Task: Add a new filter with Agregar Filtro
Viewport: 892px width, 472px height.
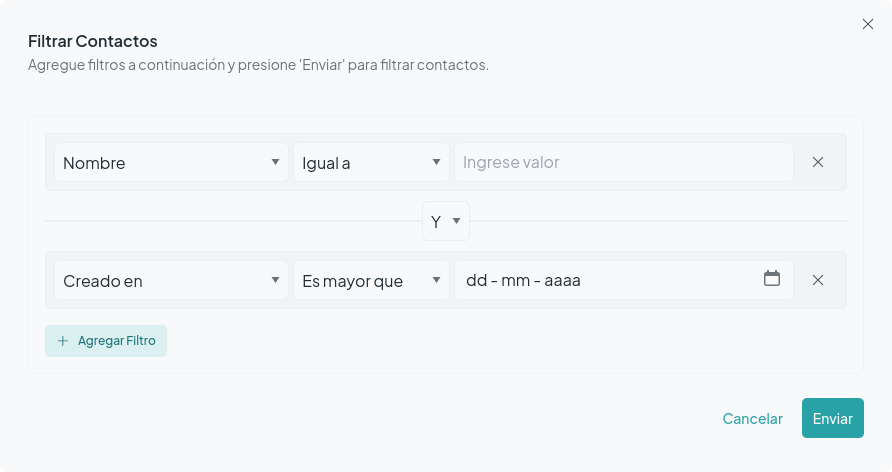Action: (106, 341)
